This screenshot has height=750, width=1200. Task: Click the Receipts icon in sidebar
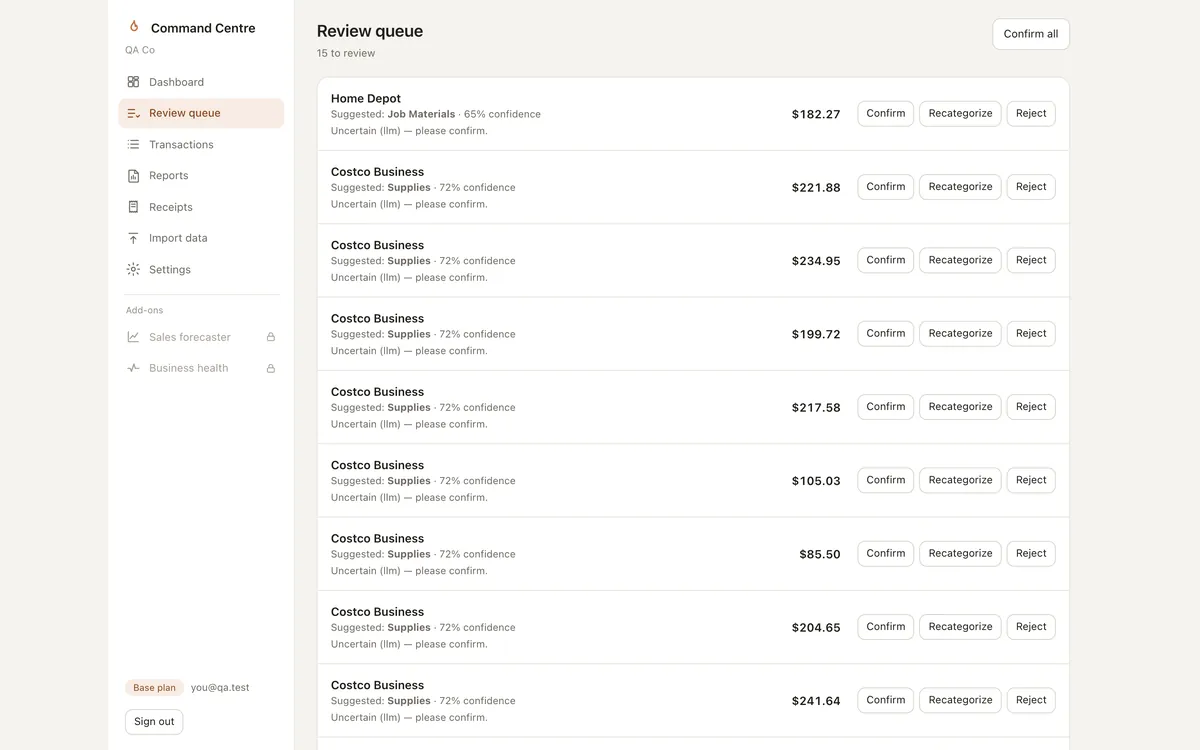pos(133,207)
